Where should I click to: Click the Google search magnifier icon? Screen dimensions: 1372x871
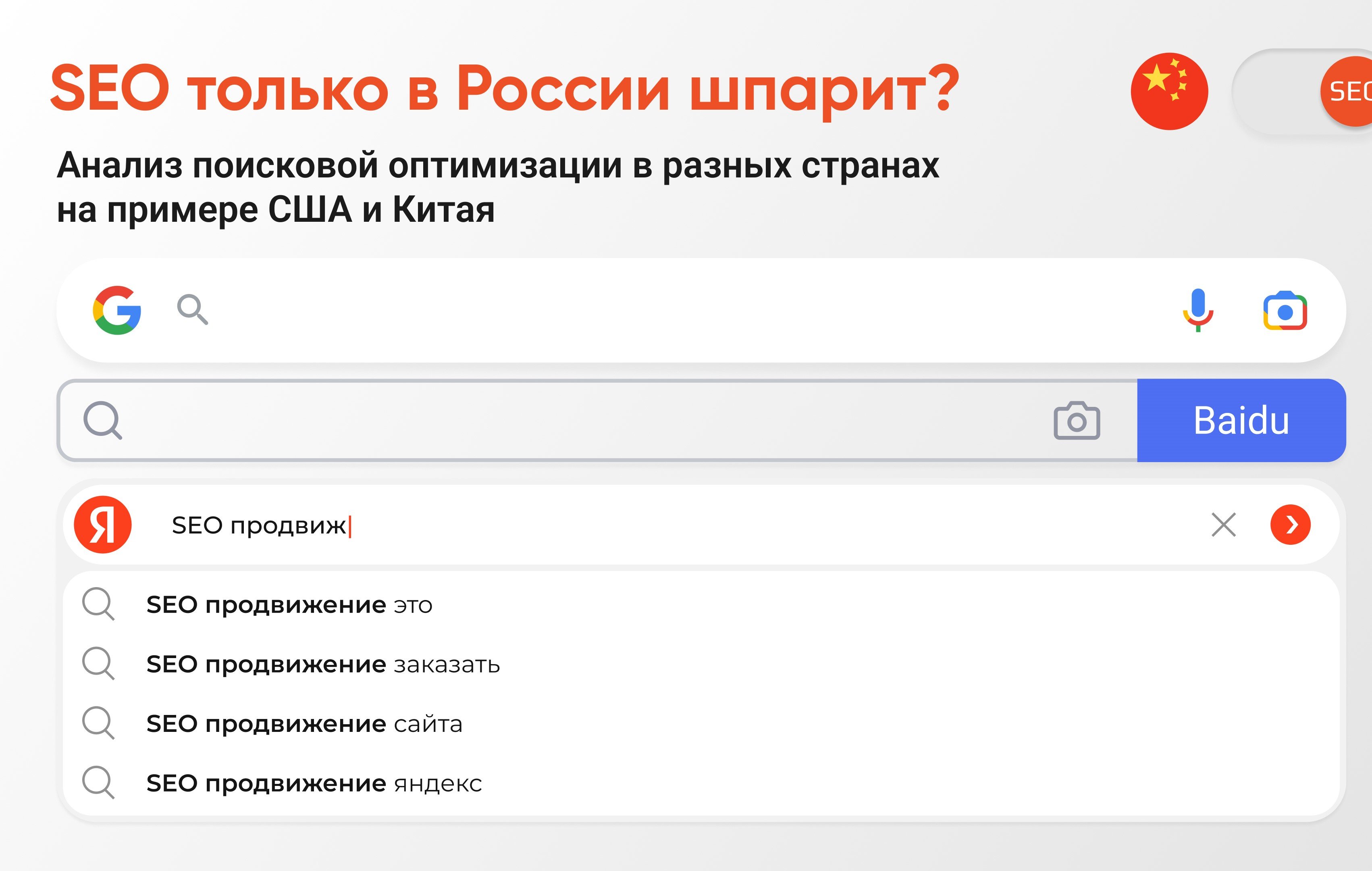(192, 310)
